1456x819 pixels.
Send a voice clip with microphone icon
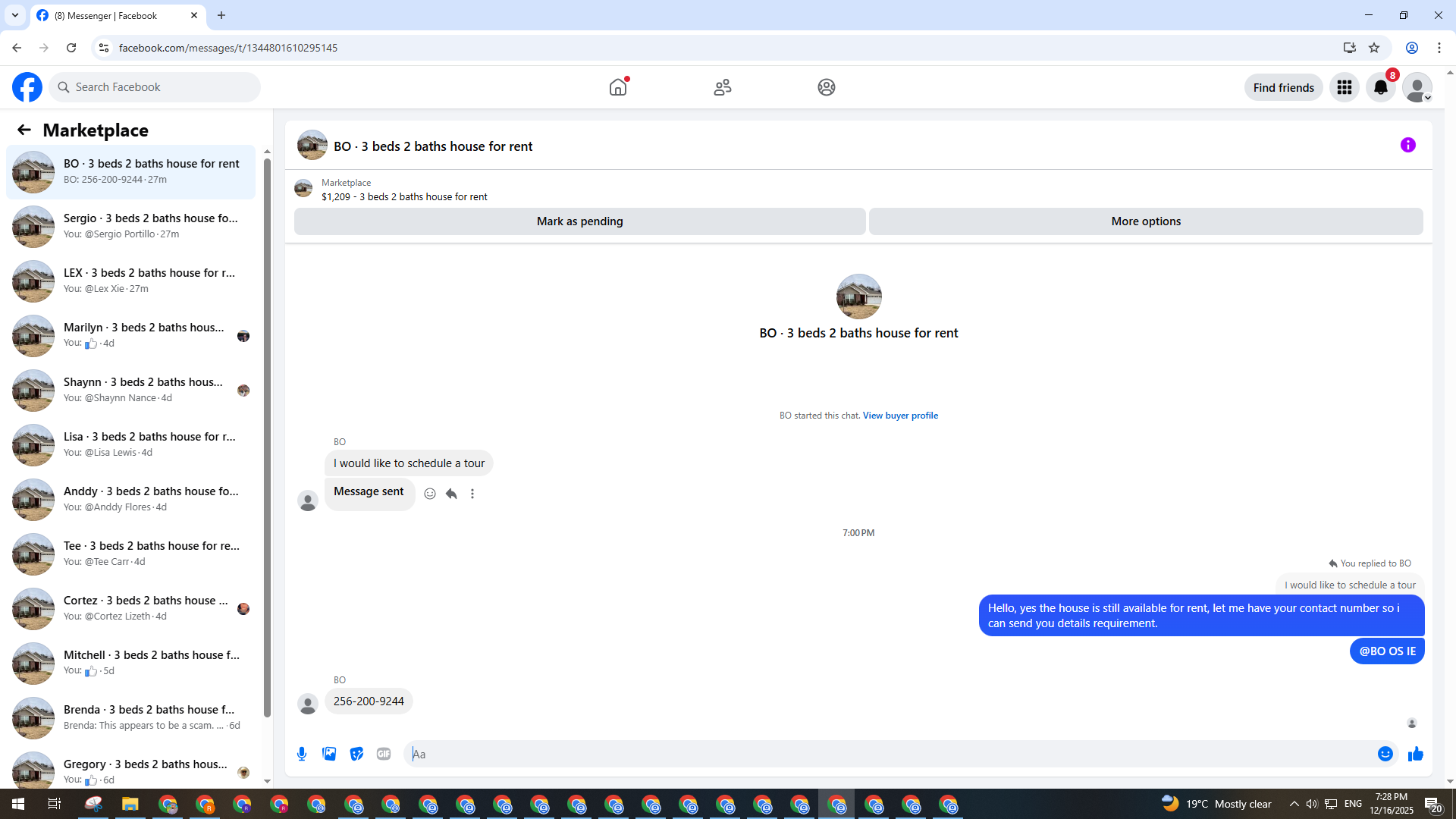(x=302, y=754)
